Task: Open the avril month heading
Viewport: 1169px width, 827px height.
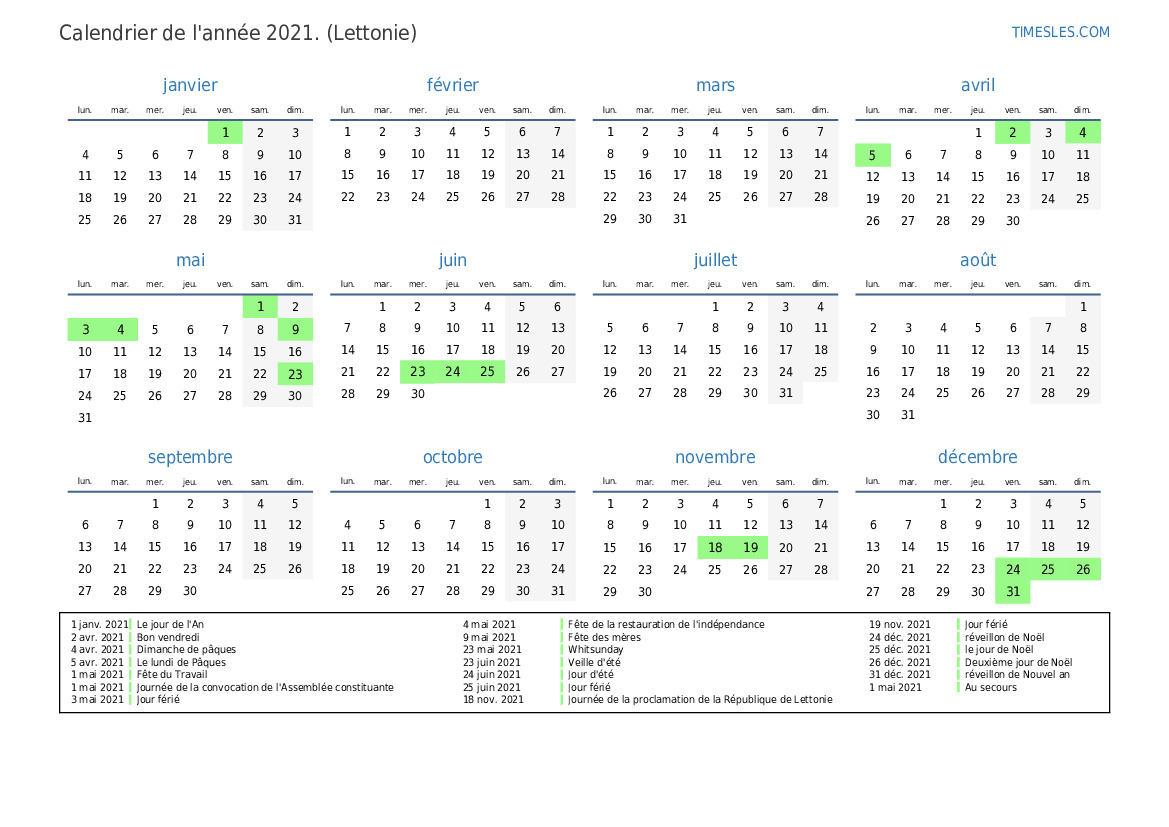Action: click(977, 86)
